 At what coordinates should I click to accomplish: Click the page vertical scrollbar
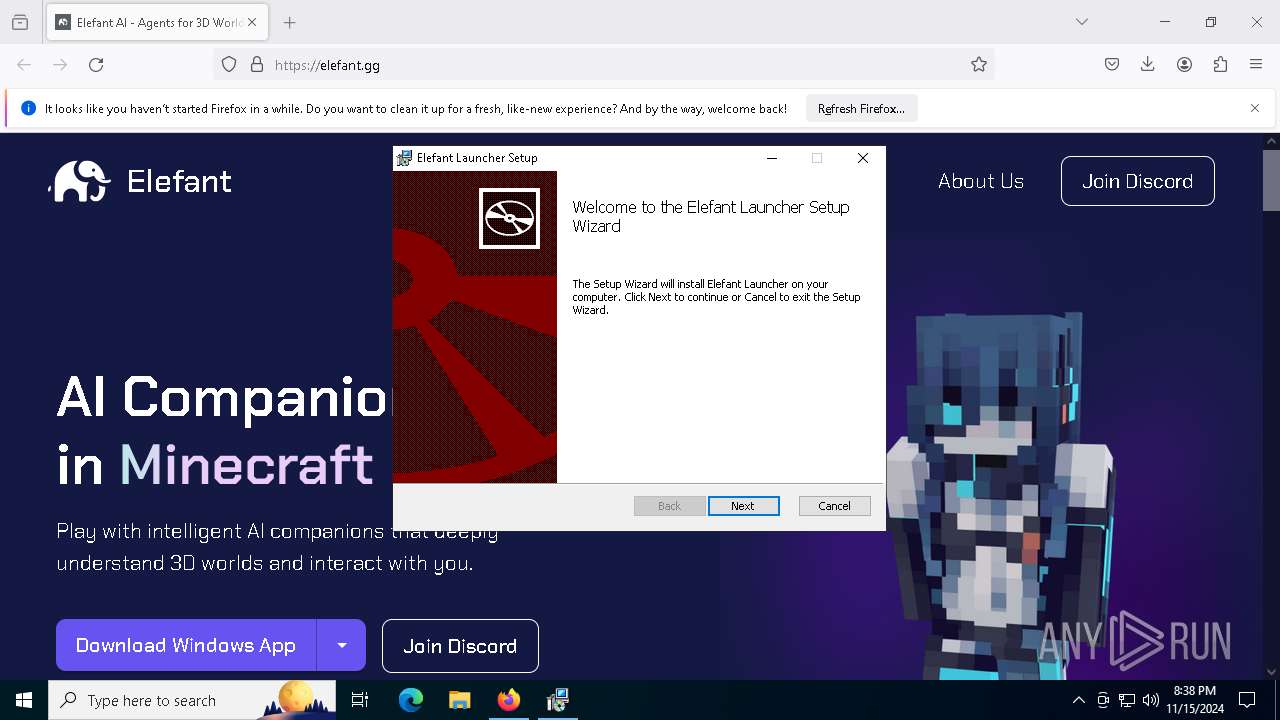click(1271, 181)
